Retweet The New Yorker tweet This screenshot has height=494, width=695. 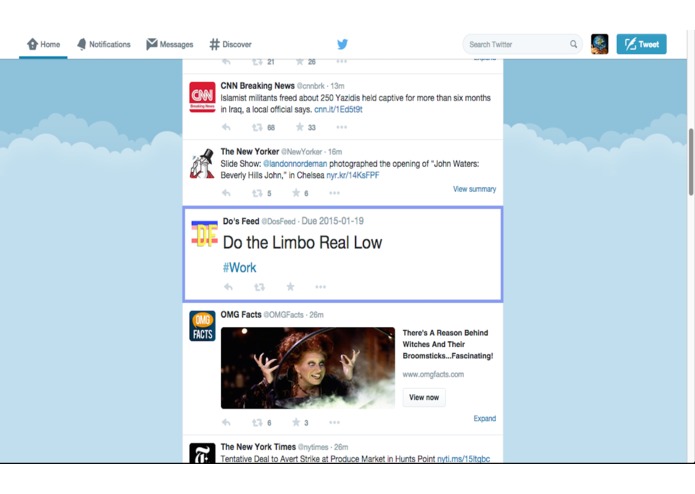pyautogui.click(x=257, y=193)
